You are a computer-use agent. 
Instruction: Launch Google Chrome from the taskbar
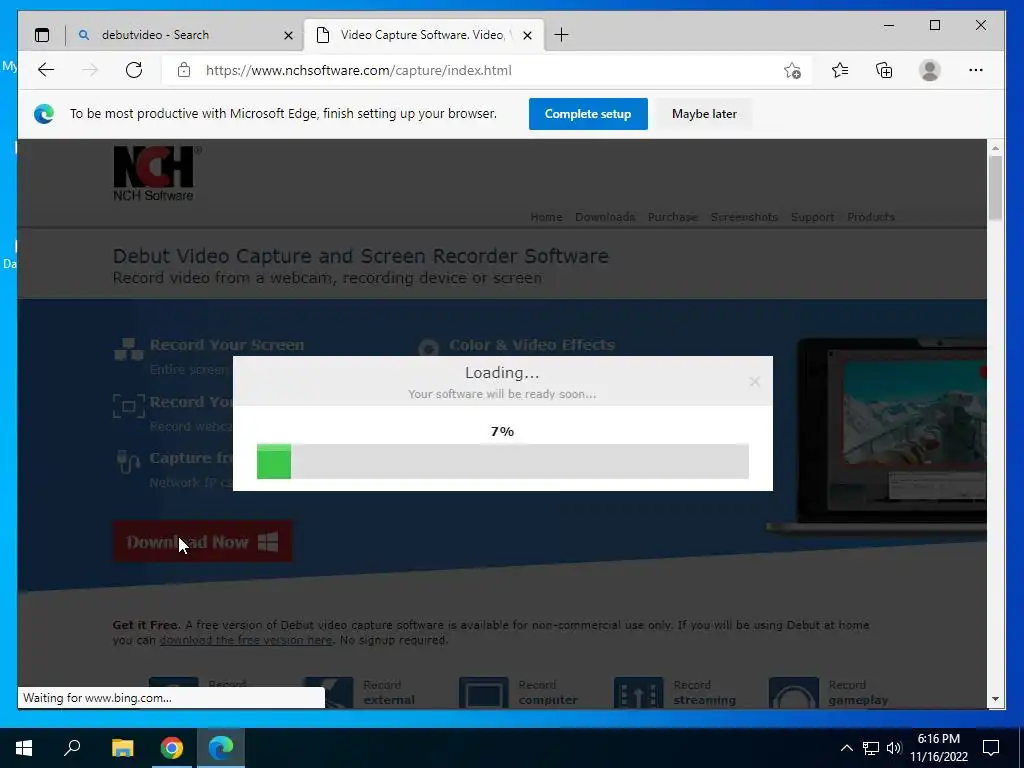[172, 748]
